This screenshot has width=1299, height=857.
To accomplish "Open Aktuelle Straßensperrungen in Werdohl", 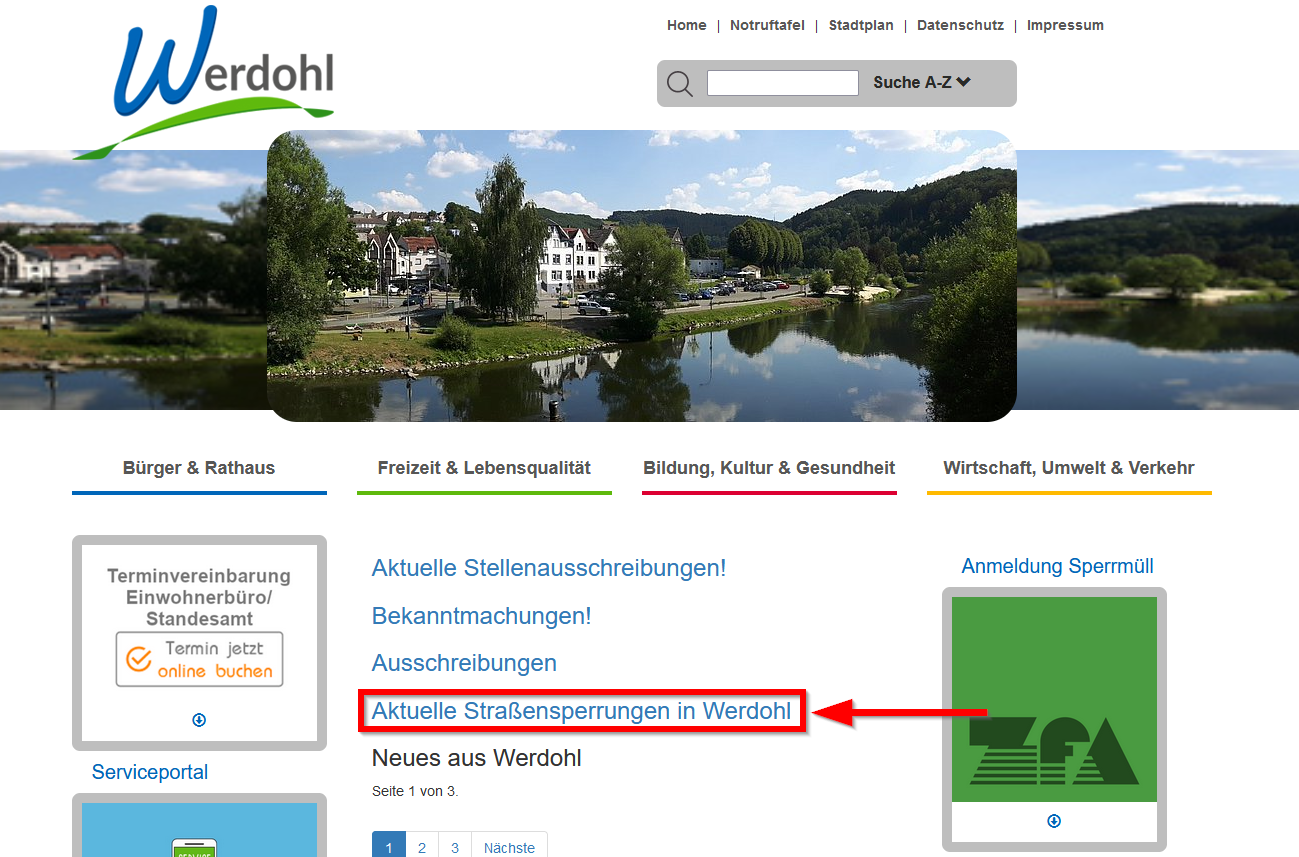I will point(581,711).
